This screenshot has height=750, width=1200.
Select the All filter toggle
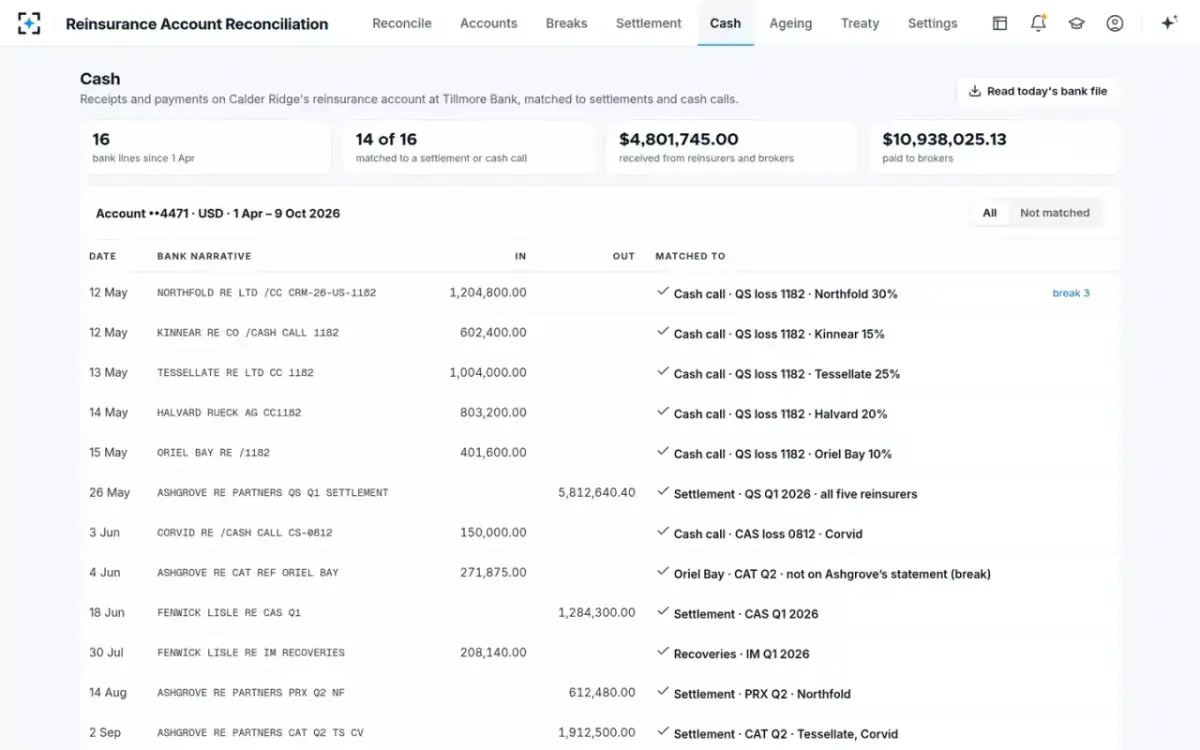(x=990, y=213)
